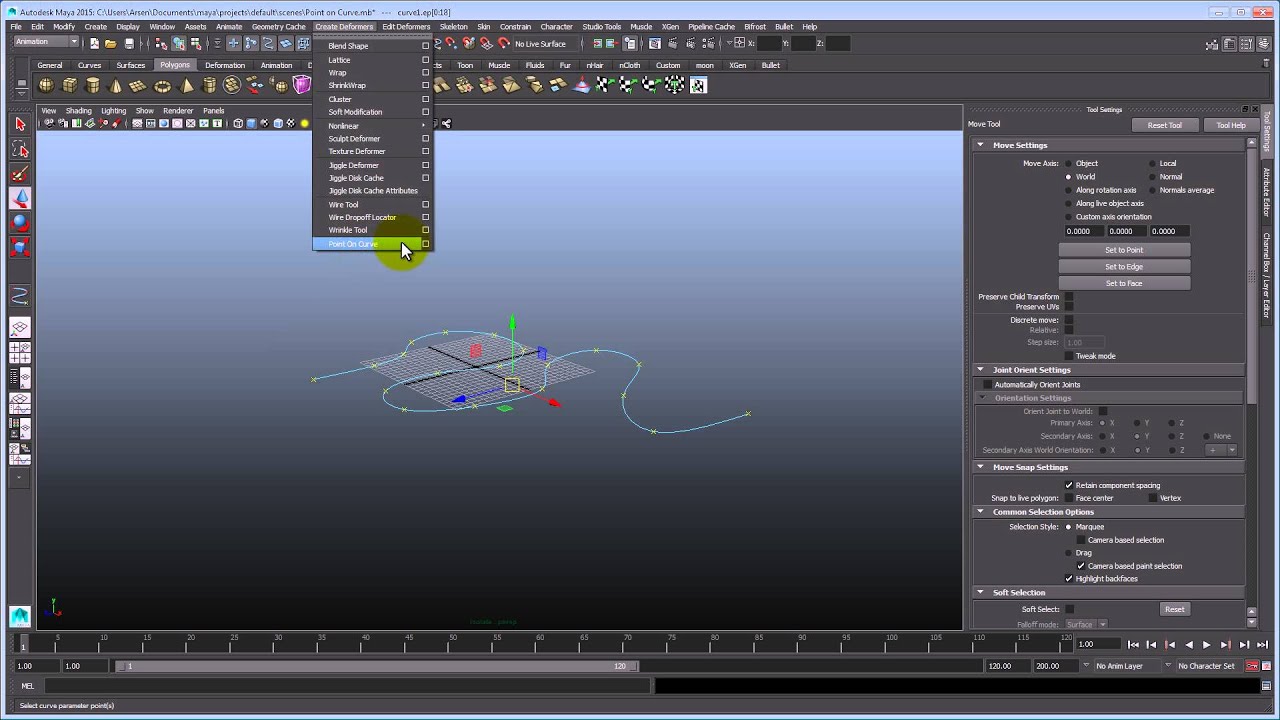Screen dimensions: 1280x720
Task: Click Set to Edge button
Action: [x=1124, y=267]
